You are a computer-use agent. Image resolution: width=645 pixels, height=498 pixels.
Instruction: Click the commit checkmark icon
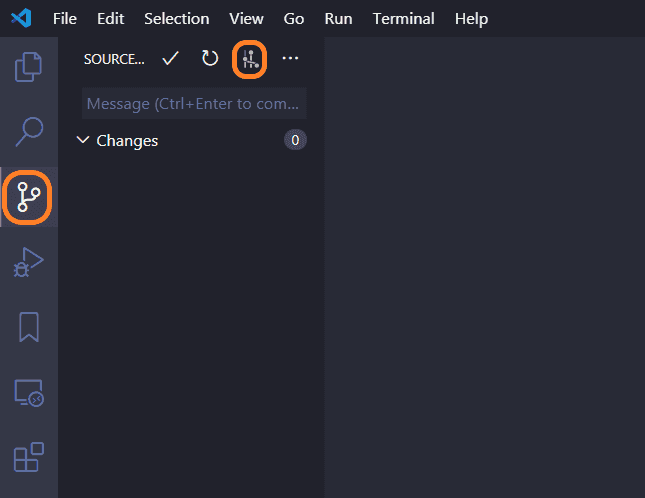(170, 59)
